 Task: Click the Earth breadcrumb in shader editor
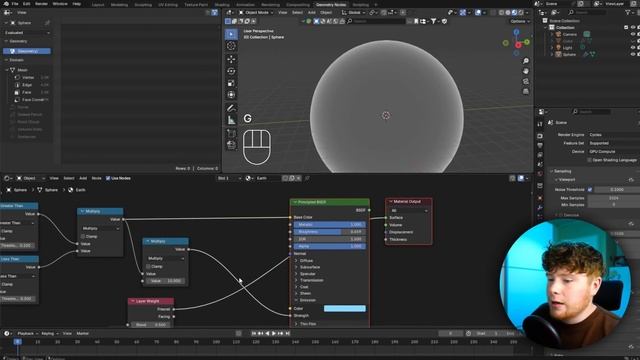(x=77, y=190)
